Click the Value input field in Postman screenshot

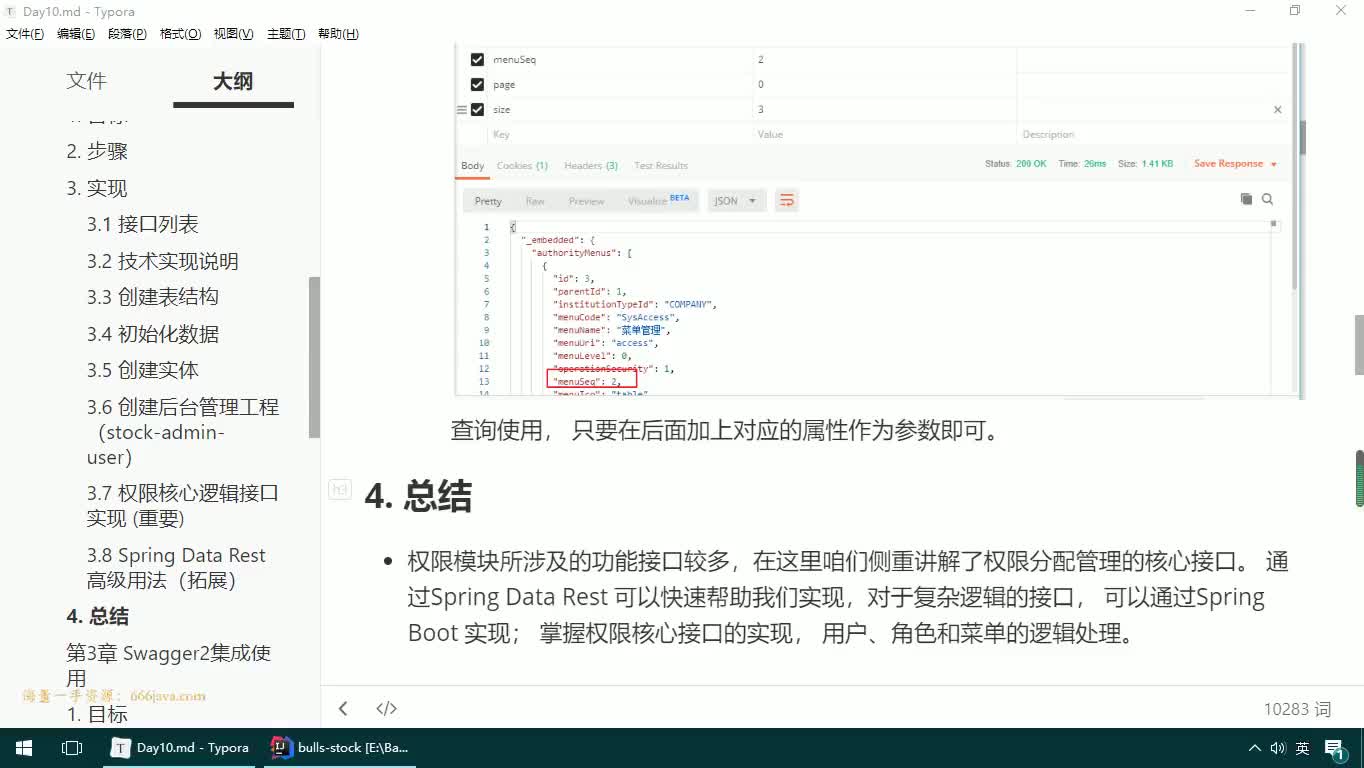click(x=885, y=135)
